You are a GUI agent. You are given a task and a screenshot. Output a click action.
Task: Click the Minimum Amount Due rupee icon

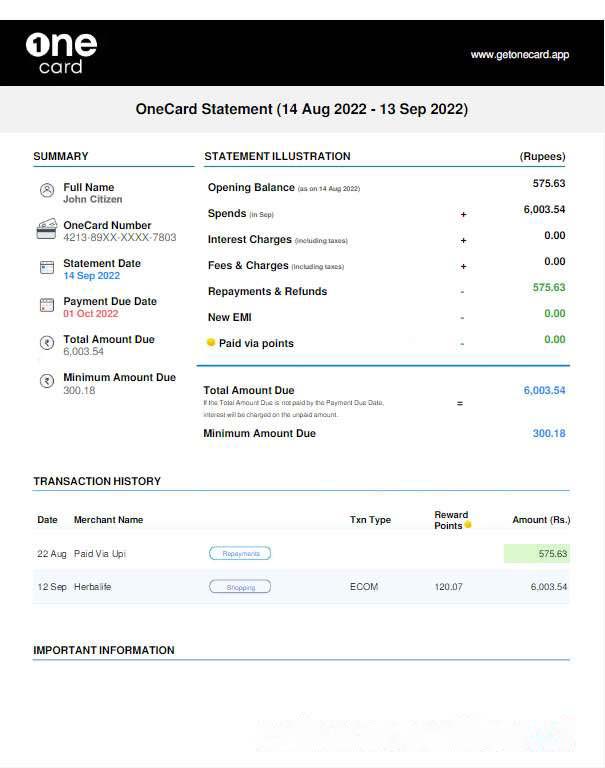point(46,381)
